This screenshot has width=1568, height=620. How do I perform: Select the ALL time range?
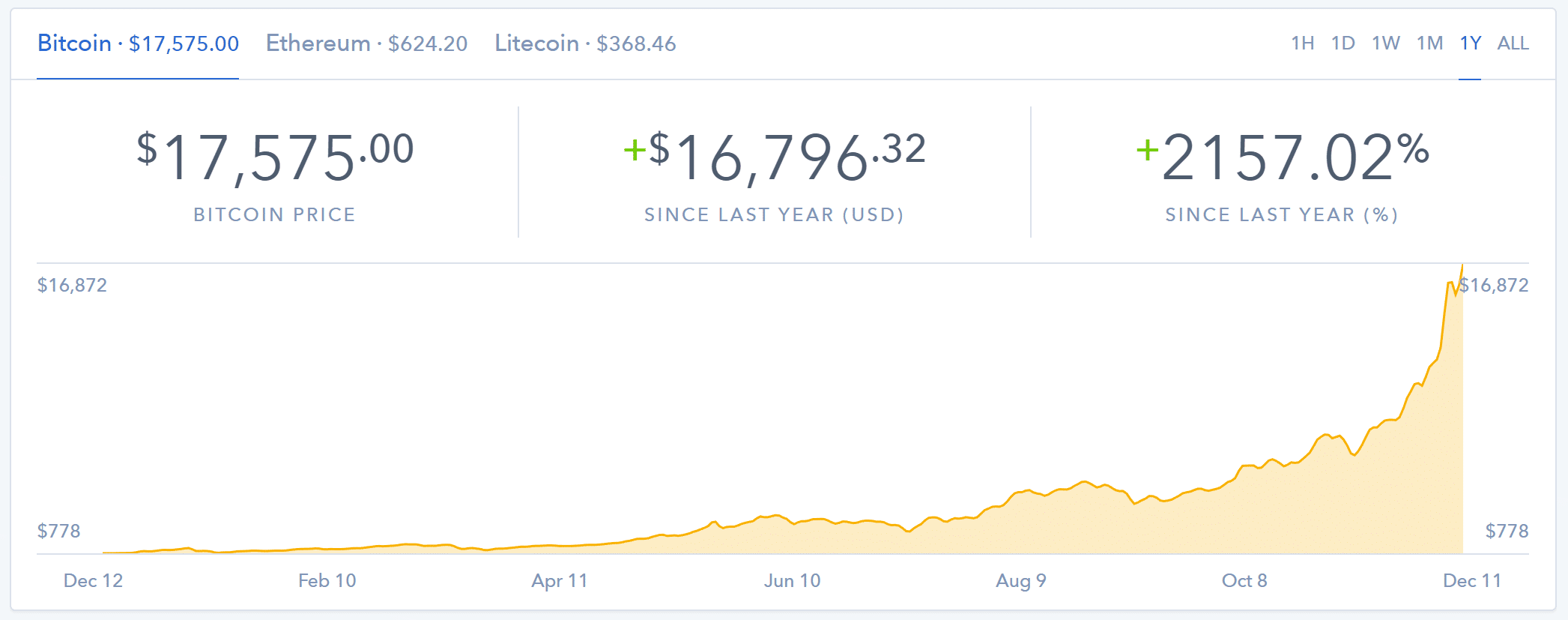pyautogui.click(x=1513, y=43)
